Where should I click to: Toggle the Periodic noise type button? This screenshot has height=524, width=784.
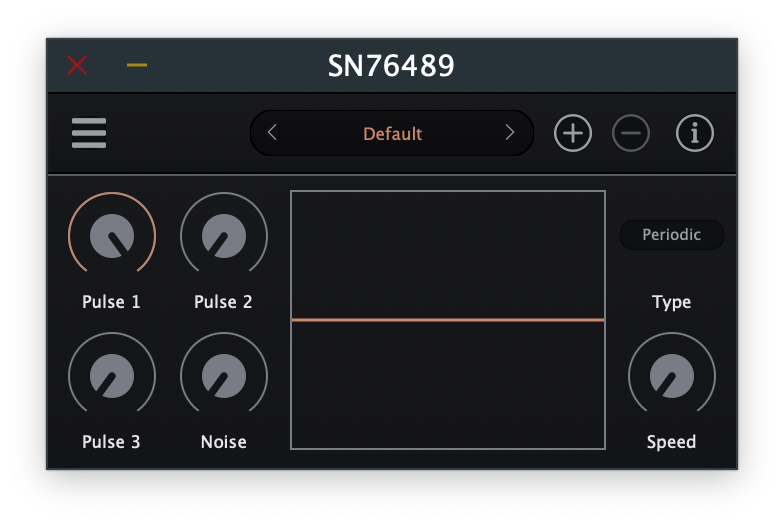671,235
